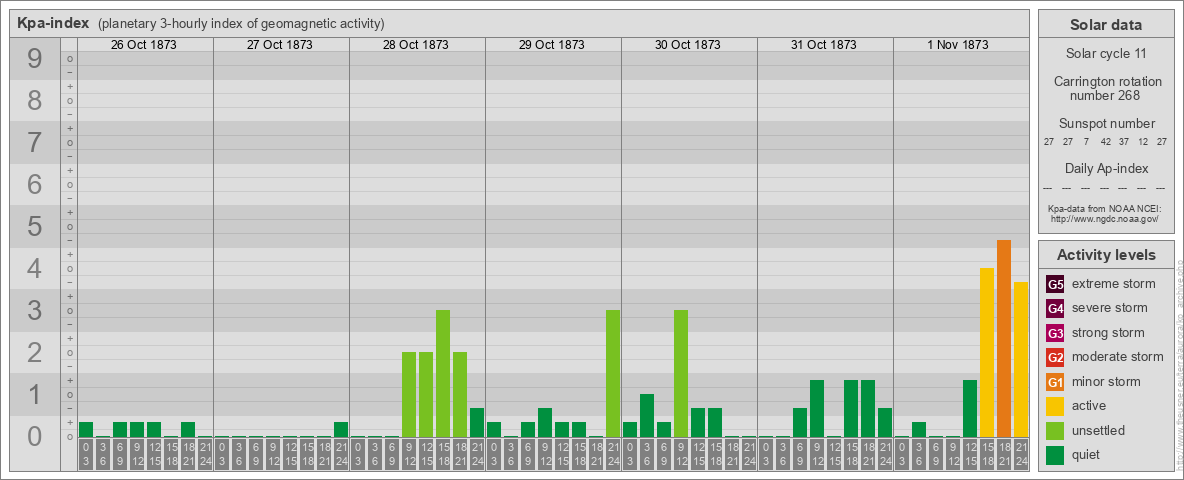Screen dimensions: 1184x480
Task: Click the G3 strong storm badge
Action: (1055, 333)
